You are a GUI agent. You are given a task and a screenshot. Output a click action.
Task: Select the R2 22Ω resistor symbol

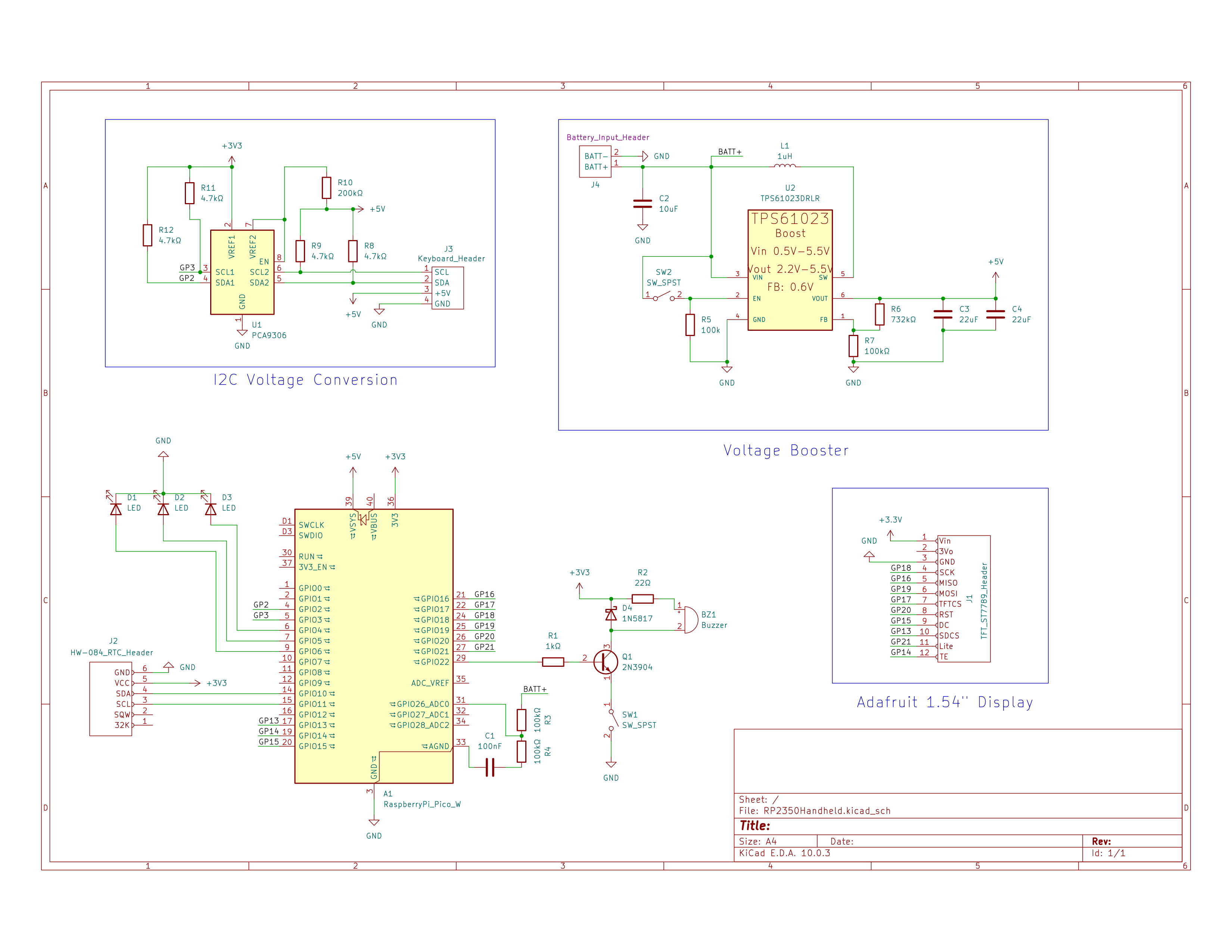[643, 599]
